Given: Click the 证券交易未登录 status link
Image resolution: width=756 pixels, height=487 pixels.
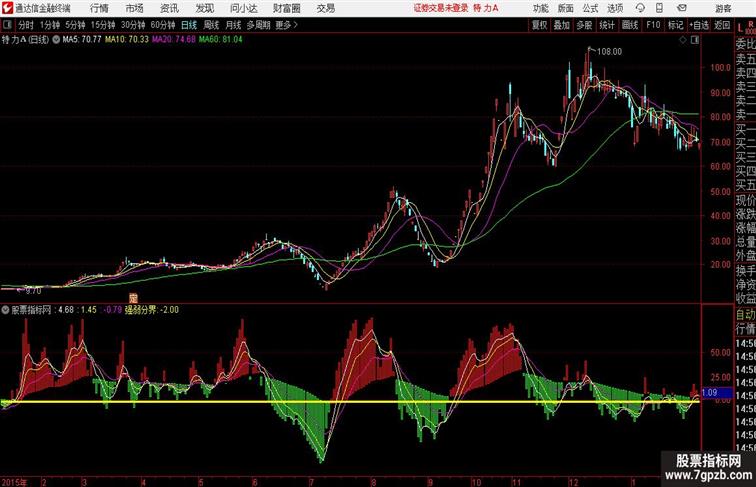Looking at the screenshot, I should [x=441, y=8].
